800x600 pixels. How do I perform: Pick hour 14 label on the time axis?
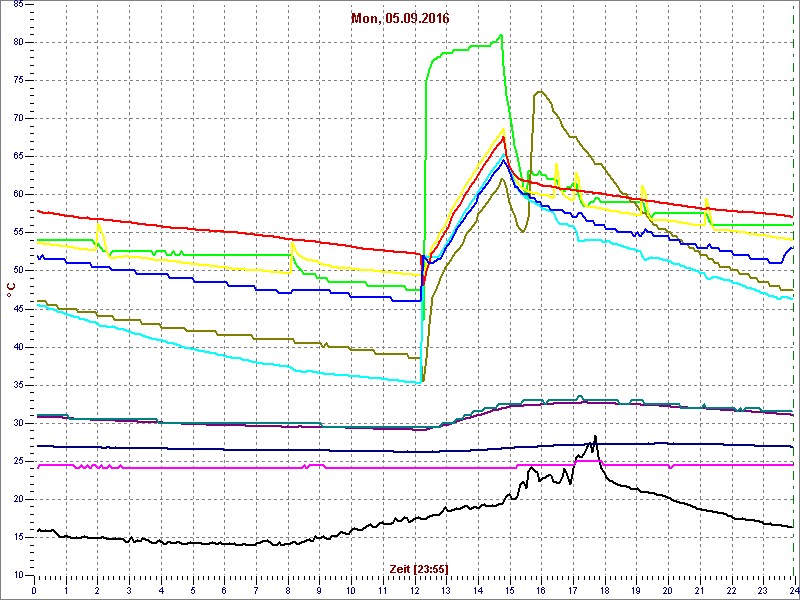[x=477, y=589]
